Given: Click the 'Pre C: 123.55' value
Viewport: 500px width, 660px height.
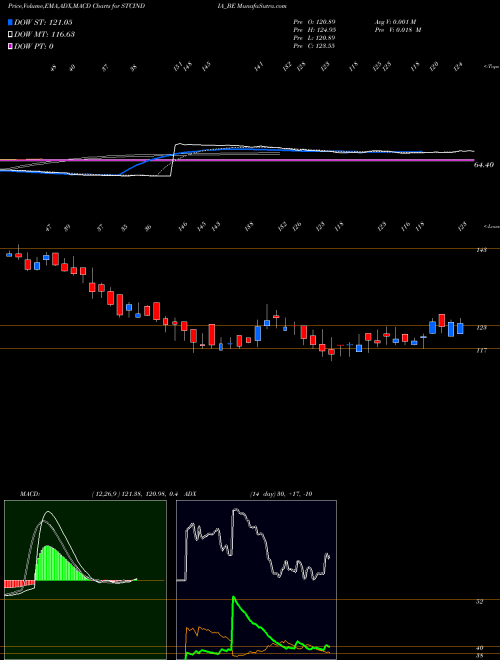Looking at the screenshot, I should pyautogui.click(x=314, y=46).
